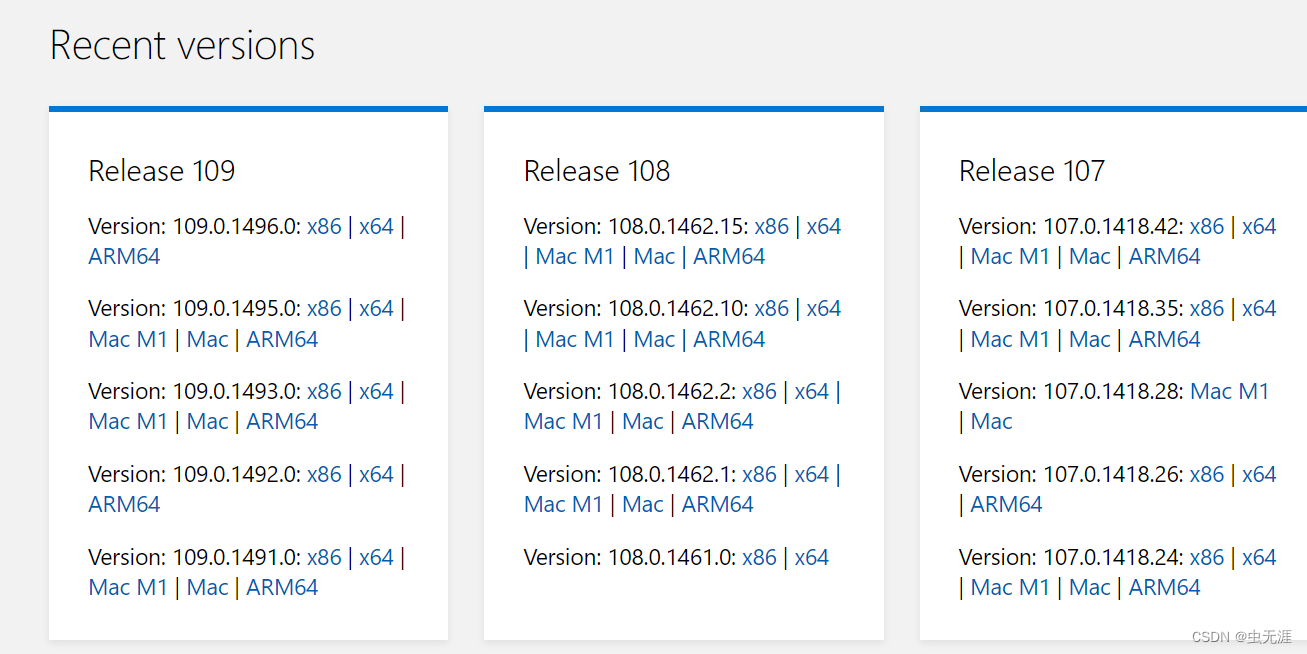Download x86 build of version 109.0.1496.0

point(324,226)
